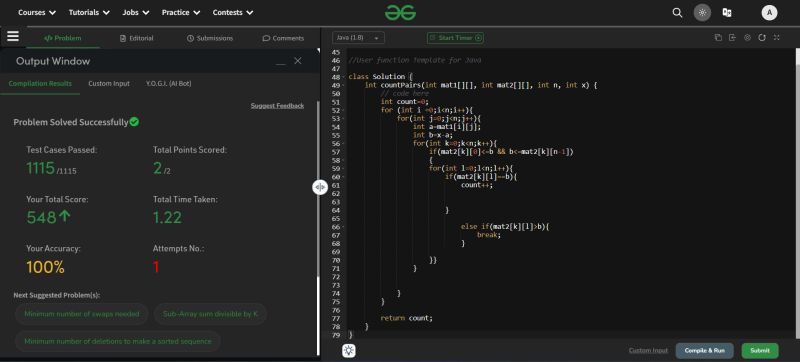Select the Custom Input tab in Output Window
The height and width of the screenshot is (362, 800).
pyautogui.click(x=109, y=84)
